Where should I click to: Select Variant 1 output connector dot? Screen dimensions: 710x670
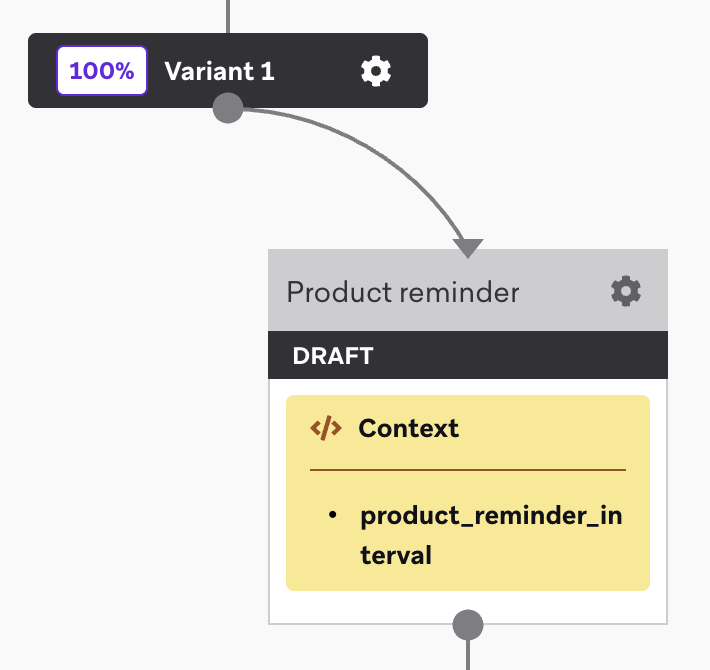(228, 108)
